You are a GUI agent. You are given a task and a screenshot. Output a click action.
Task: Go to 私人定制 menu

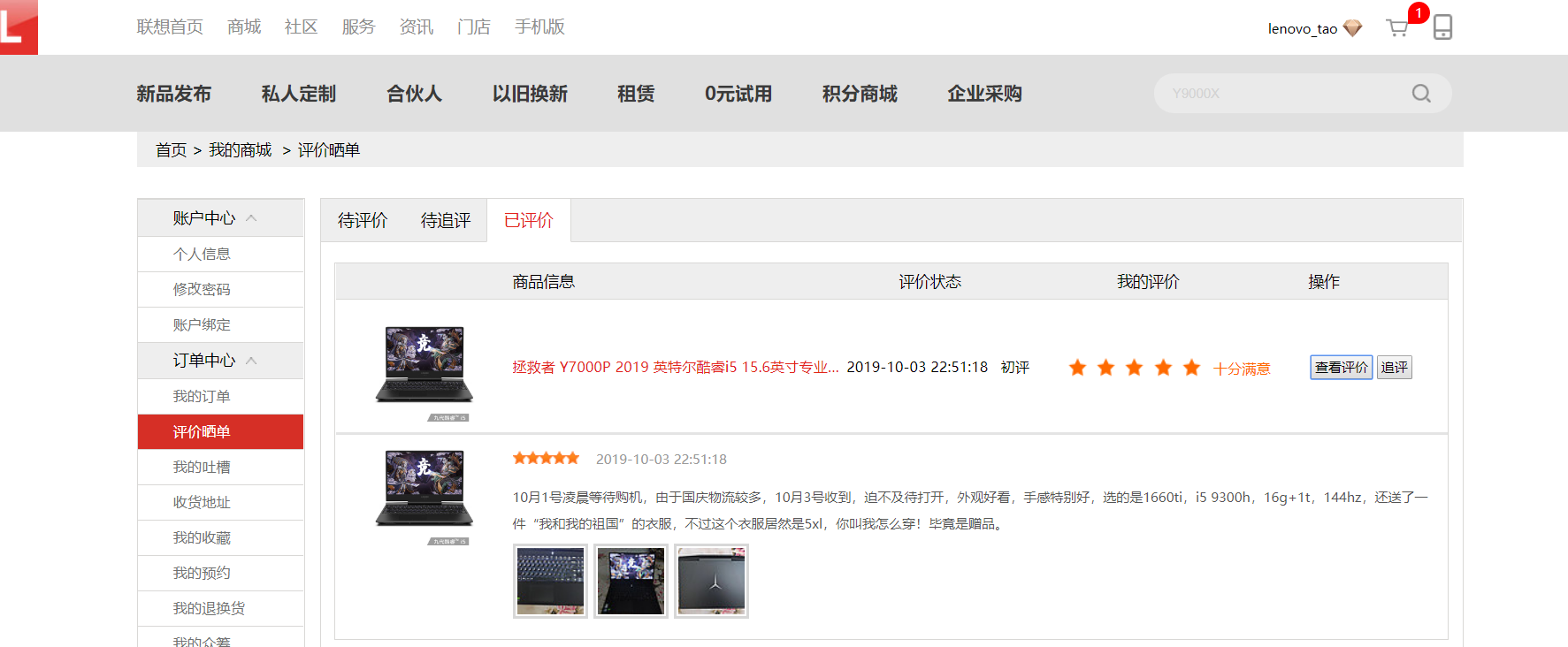299,94
